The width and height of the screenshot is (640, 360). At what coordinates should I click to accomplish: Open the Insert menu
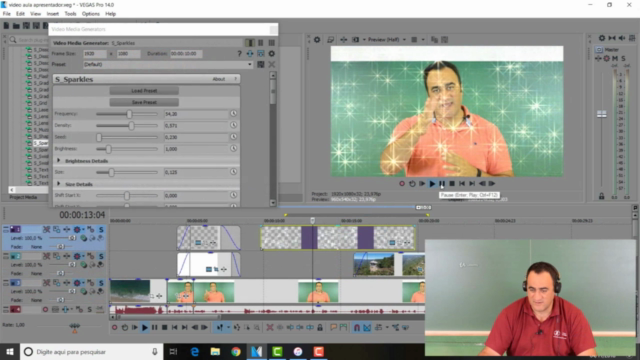[x=53, y=14]
